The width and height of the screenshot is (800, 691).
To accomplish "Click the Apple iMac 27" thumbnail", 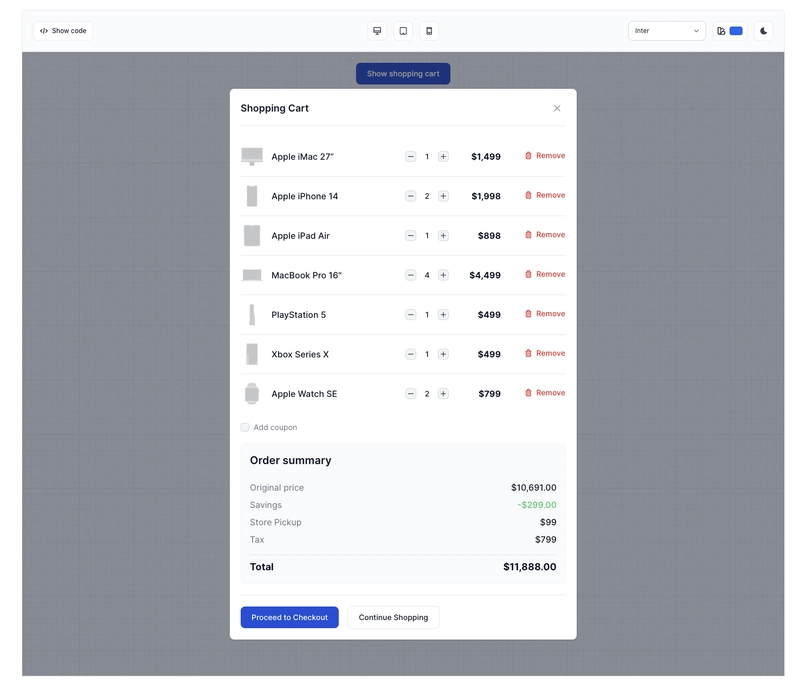I will point(252,157).
